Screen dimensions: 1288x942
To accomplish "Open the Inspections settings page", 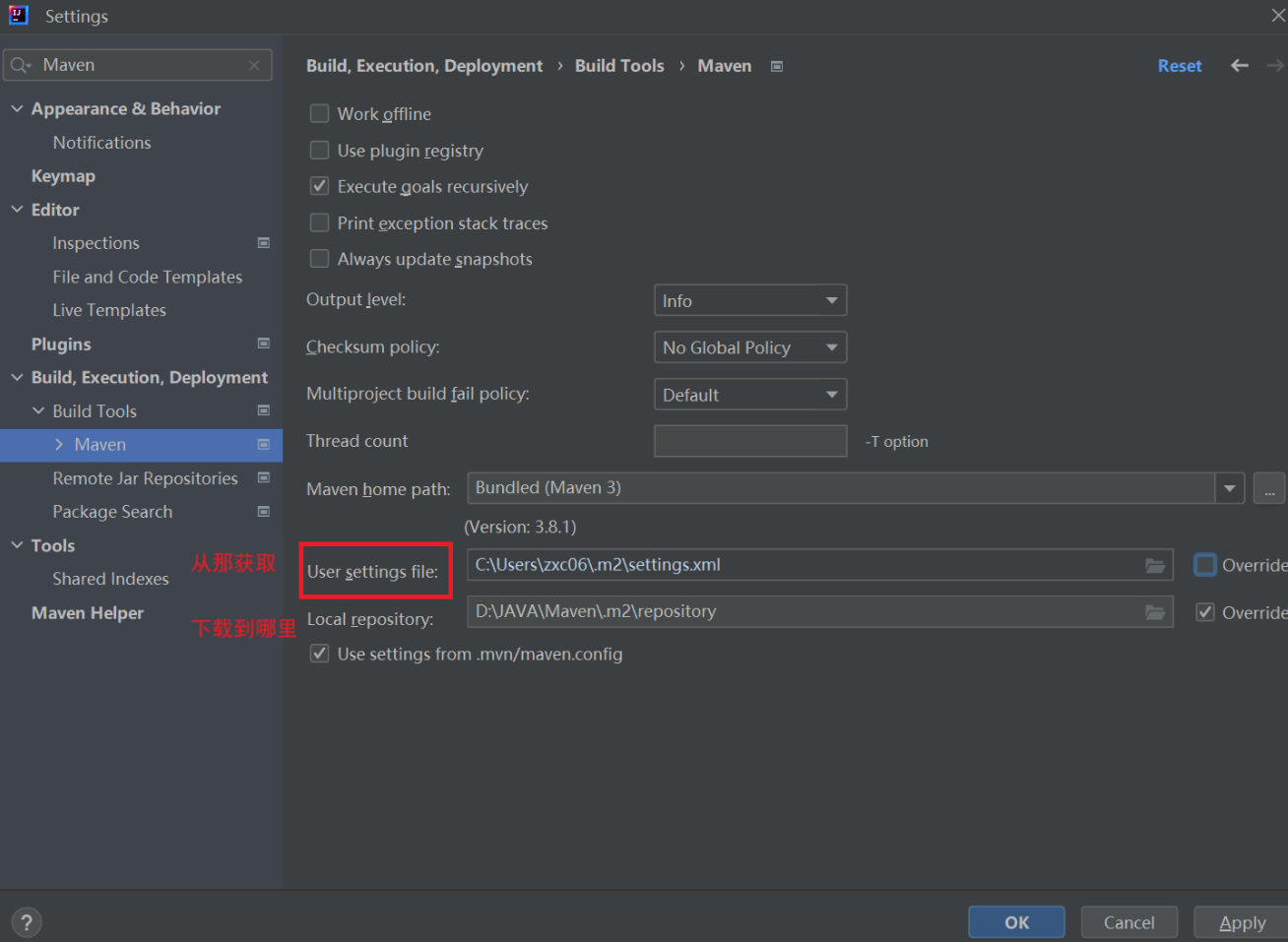I will [97, 243].
